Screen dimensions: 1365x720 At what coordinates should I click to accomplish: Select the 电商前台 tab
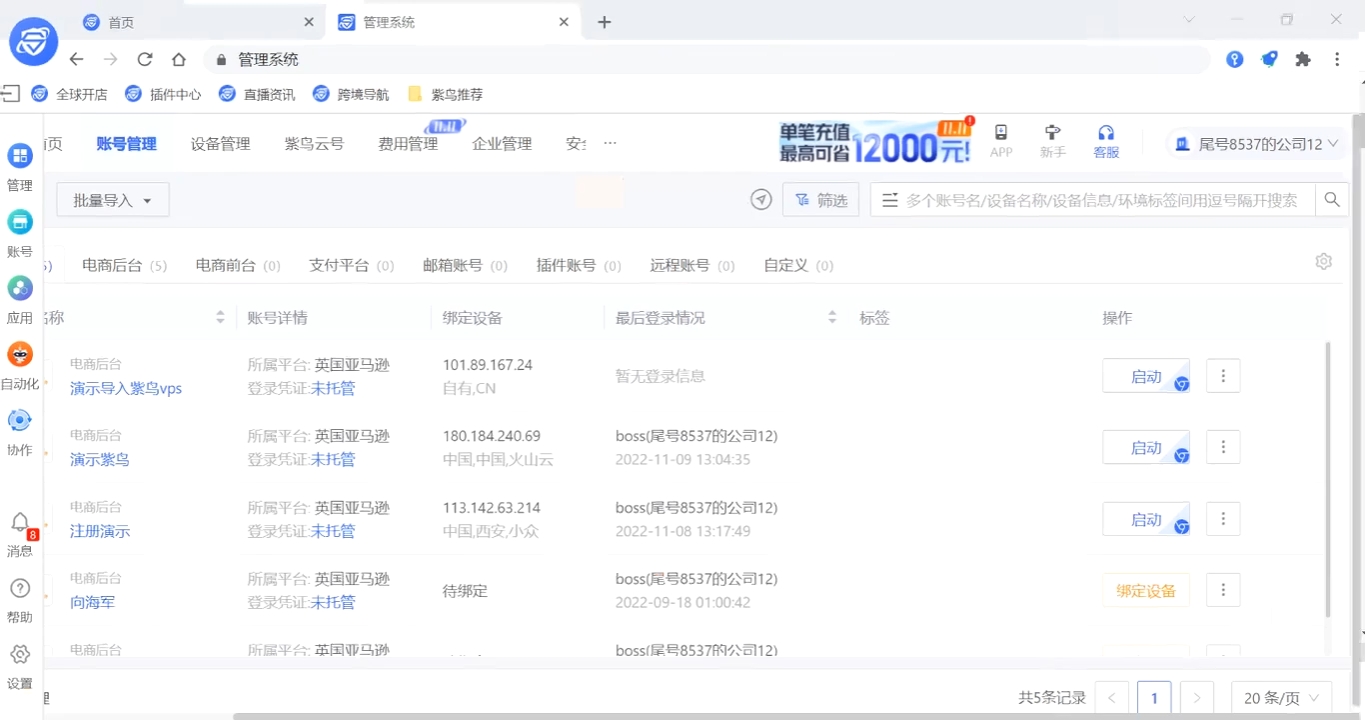pyautogui.click(x=226, y=266)
